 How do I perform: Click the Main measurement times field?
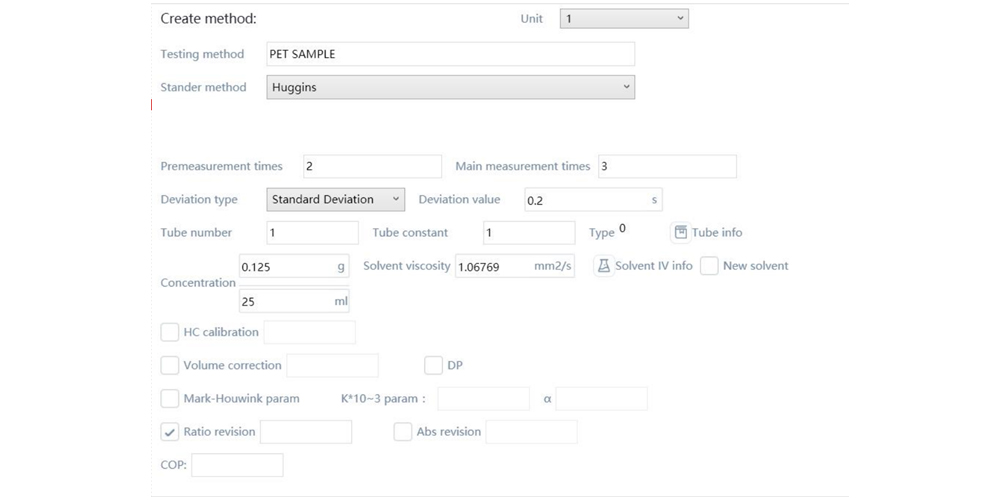666,166
